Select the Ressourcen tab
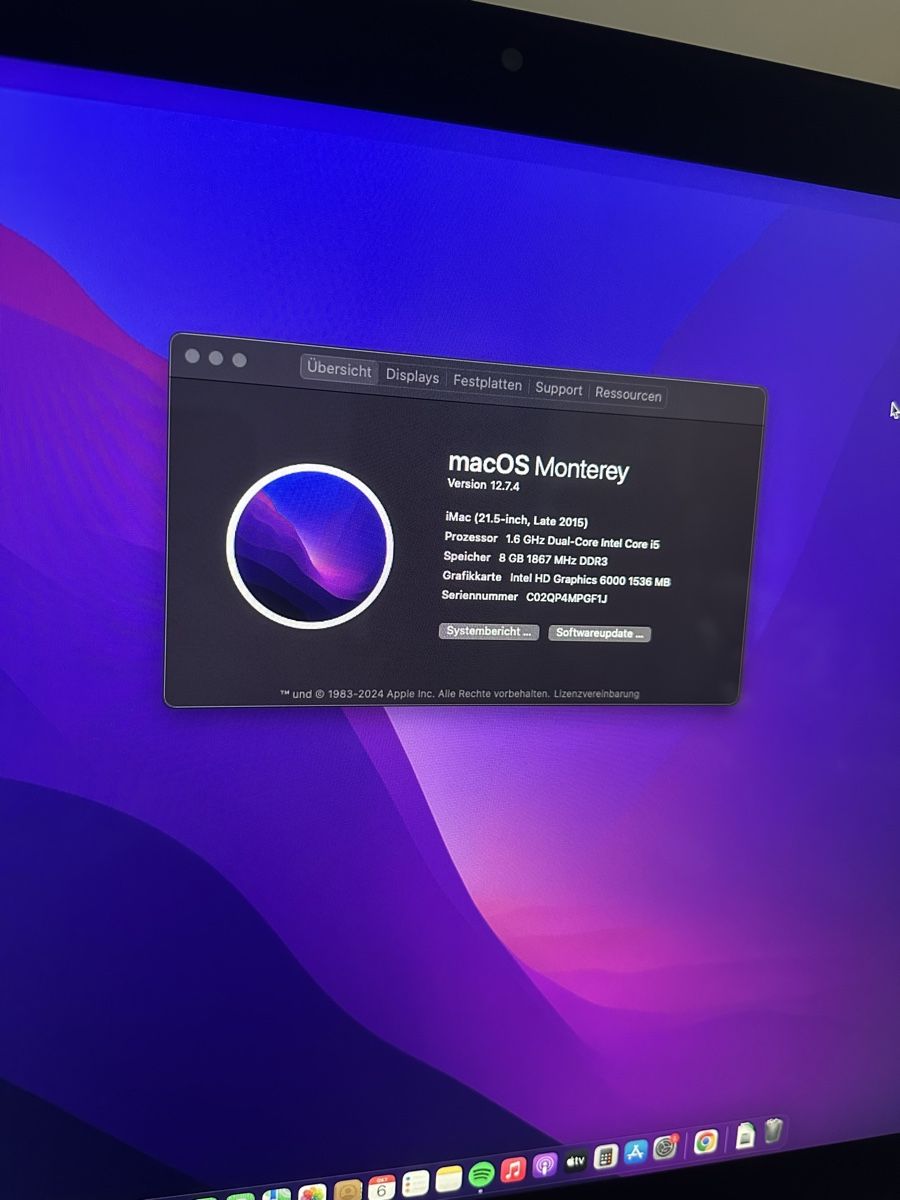The height and width of the screenshot is (1200, 900). coord(628,394)
